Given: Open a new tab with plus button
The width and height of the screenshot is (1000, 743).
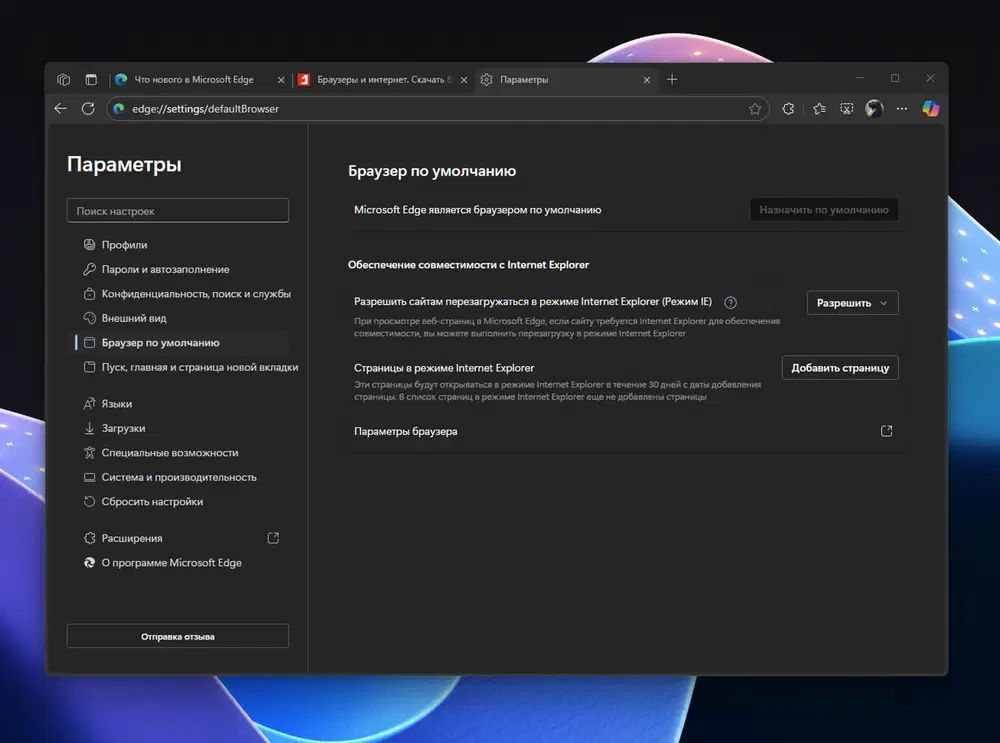Looking at the screenshot, I should pos(672,80).
